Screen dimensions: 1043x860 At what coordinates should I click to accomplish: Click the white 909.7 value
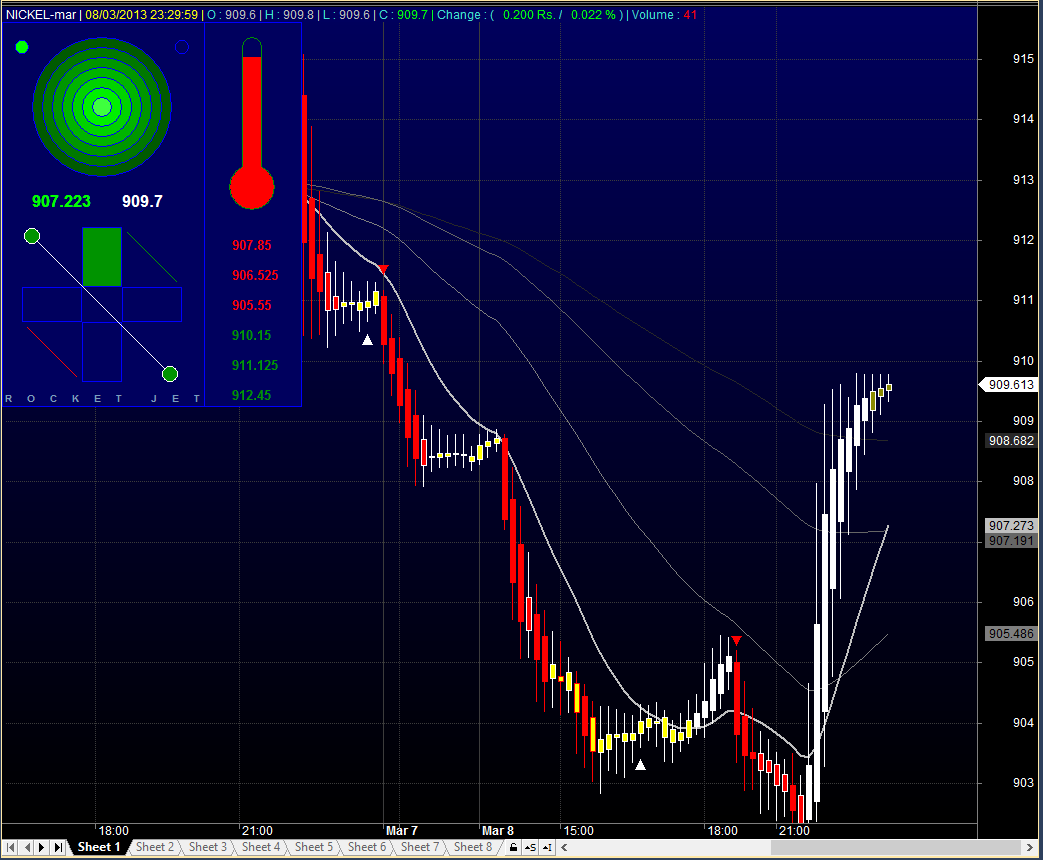pos(142,201)
